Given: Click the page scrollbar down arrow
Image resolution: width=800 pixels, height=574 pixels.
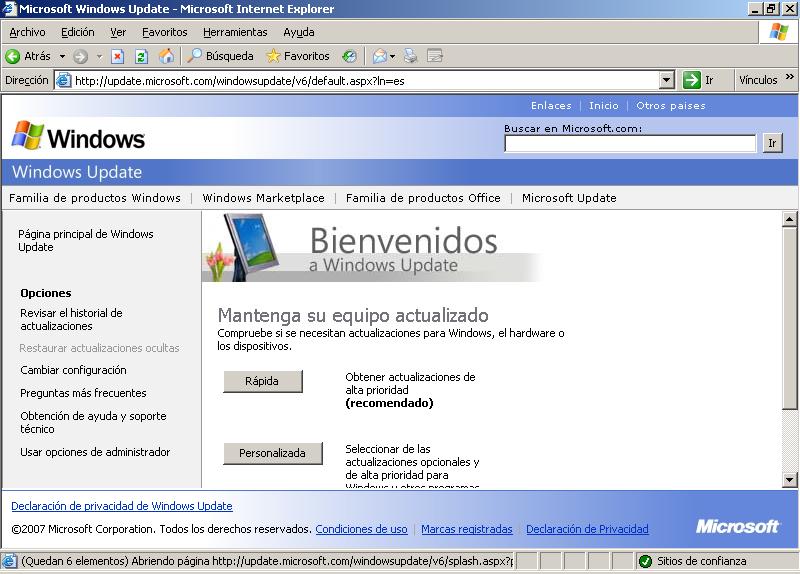Looking at the screenshot, I should pyautogui.click(x=790, y=480).
